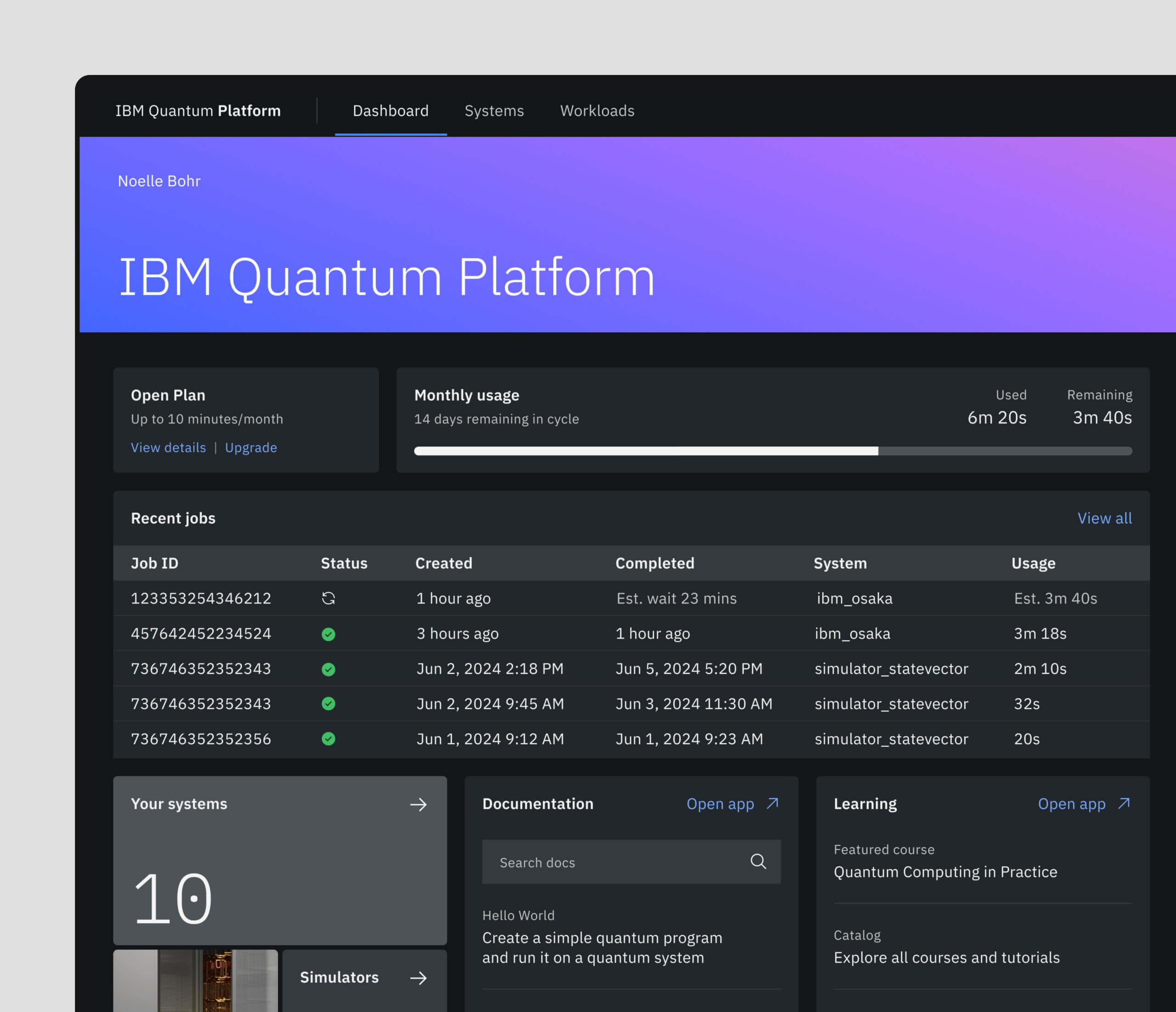Click the Job ID column header
The width and height of the screenshot is (1176, 1012).
tap(154, 563)
